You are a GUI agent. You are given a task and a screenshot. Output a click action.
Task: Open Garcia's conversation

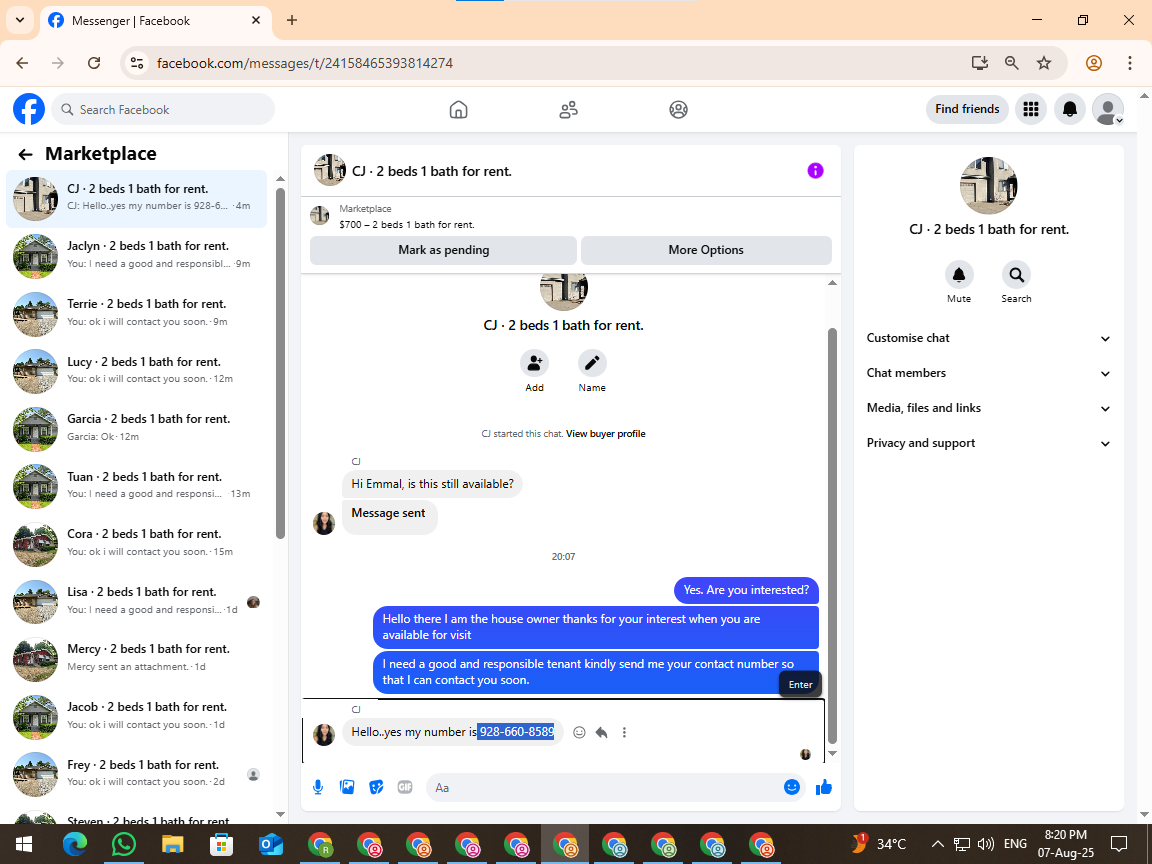(137, 429)
